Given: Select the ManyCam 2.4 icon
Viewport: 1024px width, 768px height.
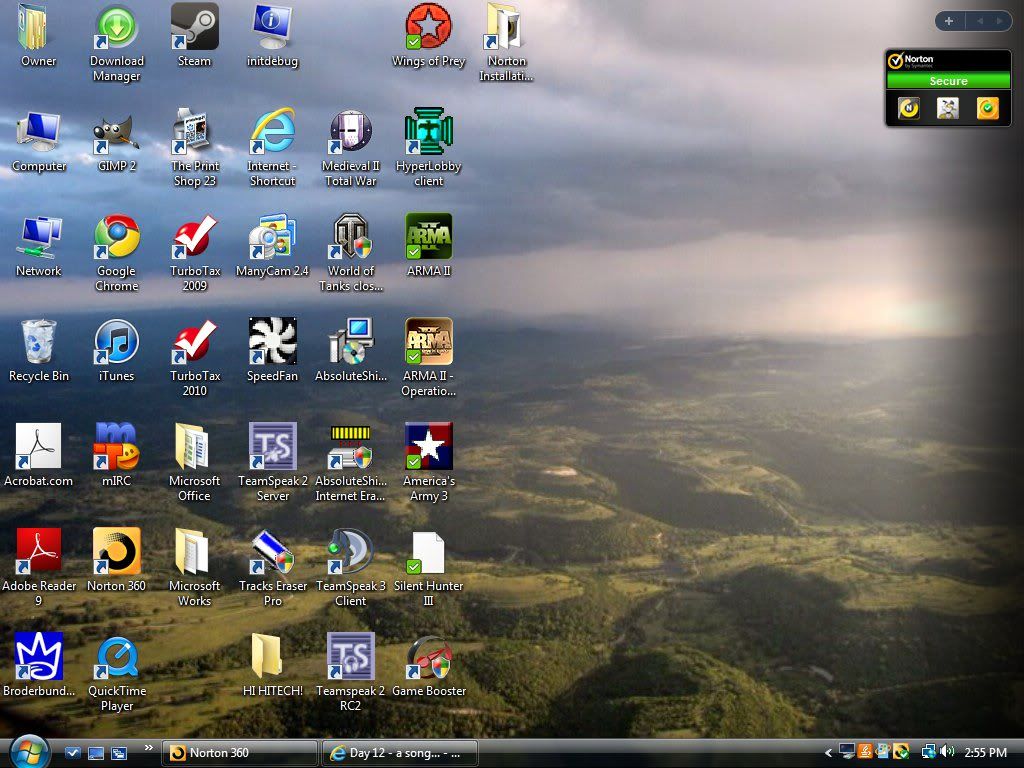Looking at the screenshot, I should point(272,236).
